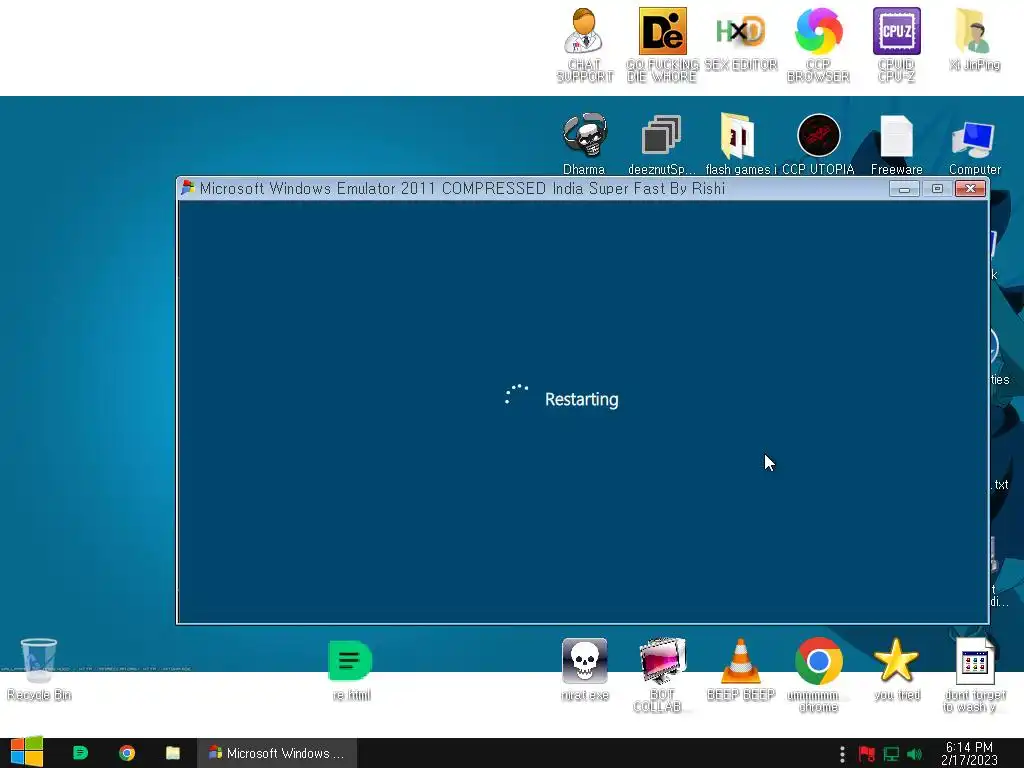This screenshot has width=1024, height=768.
Task: Maximize the Microsoft Windows Emulator window
Action: click(937, 189)
